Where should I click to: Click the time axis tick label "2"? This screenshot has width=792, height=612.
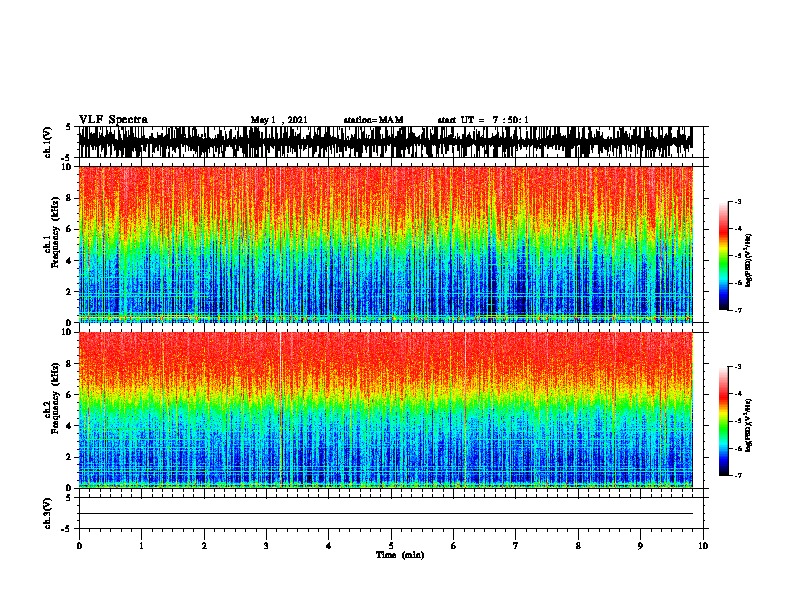[204, 546]
